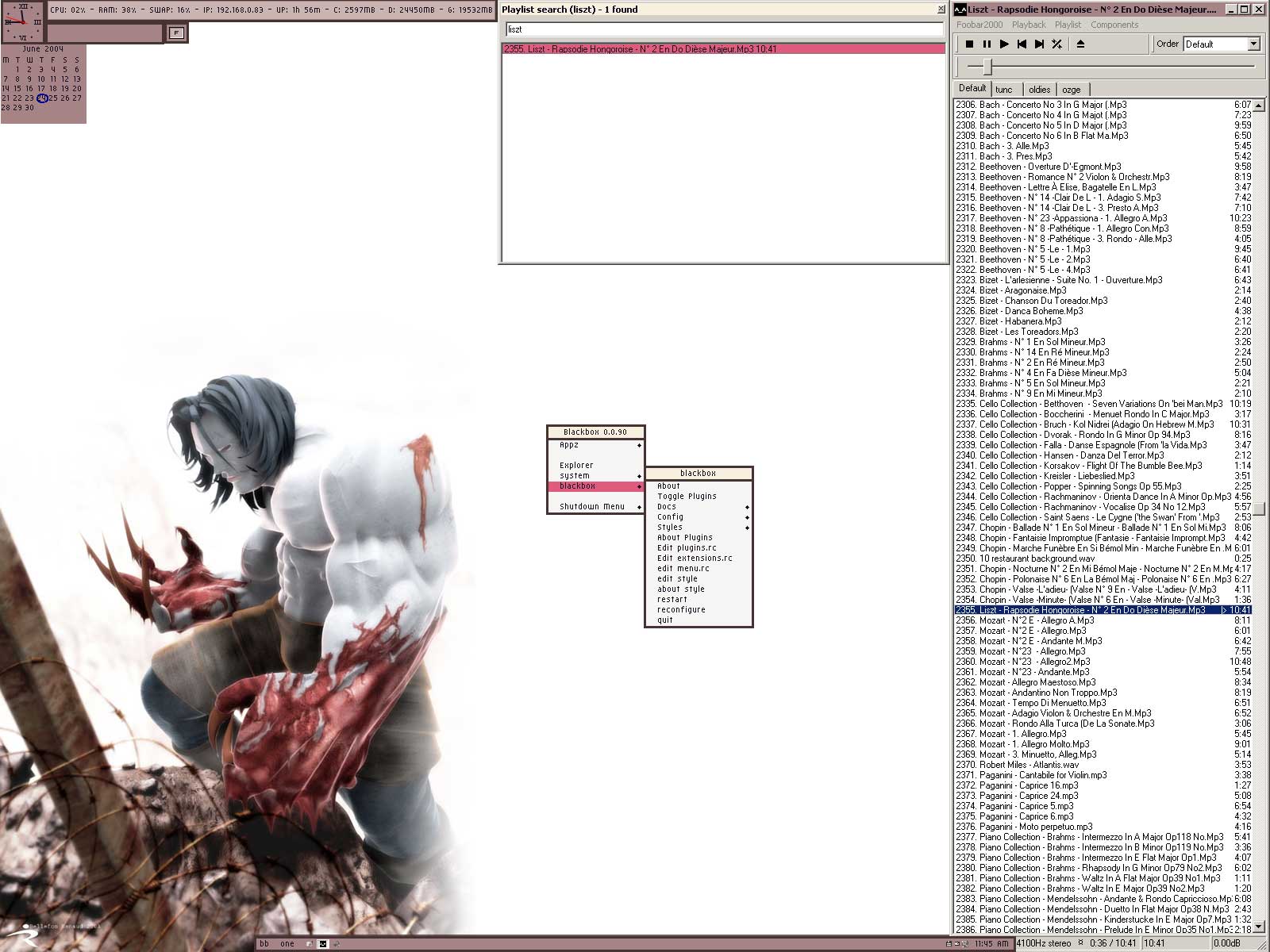
Task: Select track 2366 Mozart Rondo Alla Turca
Action: tap(1103, 724)
